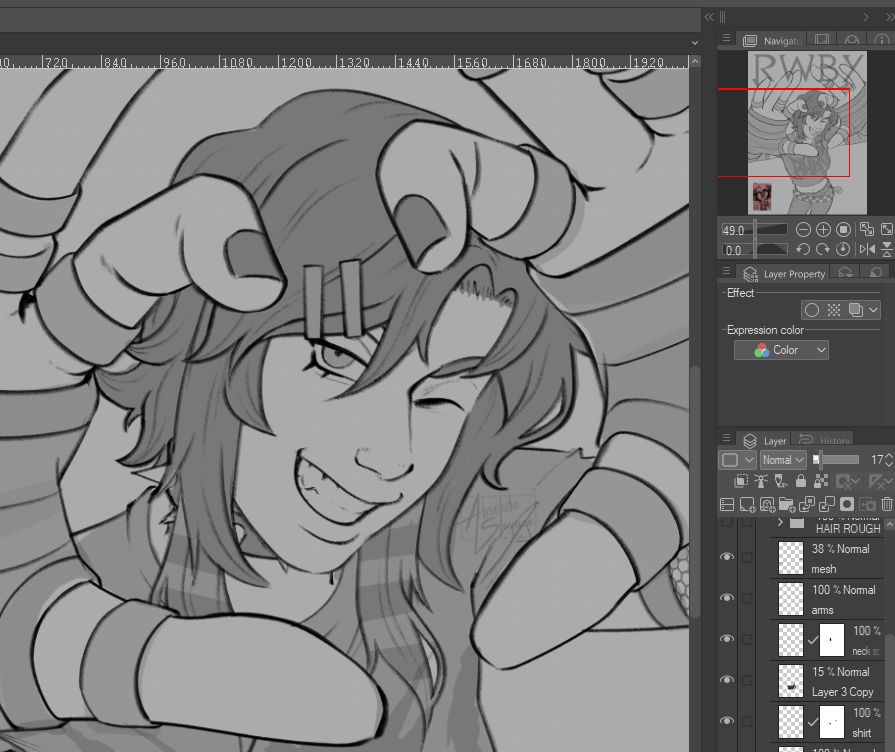Delete layer with the trash icon
This screenshot has height=752, width=895.
(887, 504)
